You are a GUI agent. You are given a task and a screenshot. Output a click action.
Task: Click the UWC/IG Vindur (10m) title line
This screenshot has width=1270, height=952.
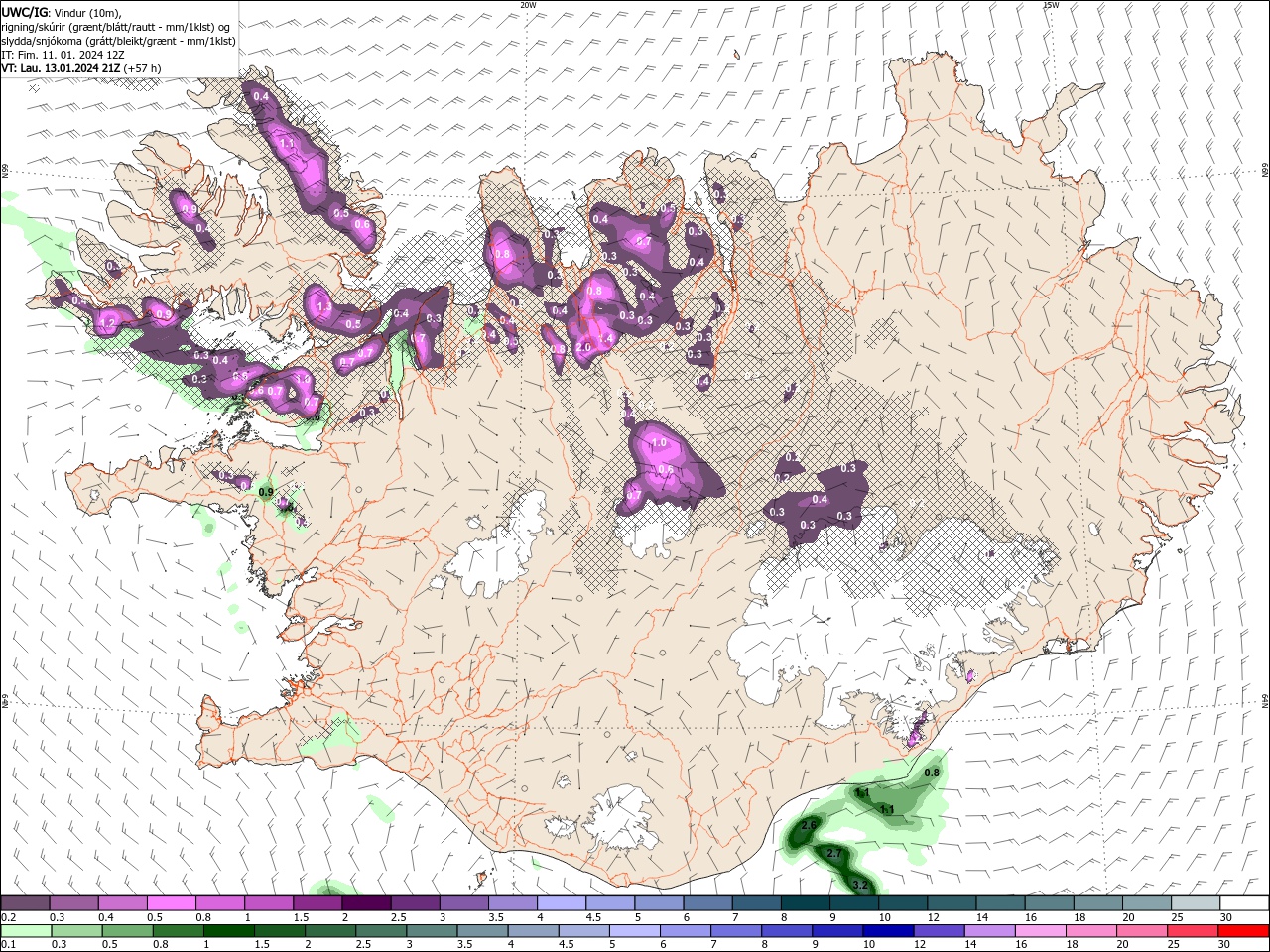click(x=62, y=12)
